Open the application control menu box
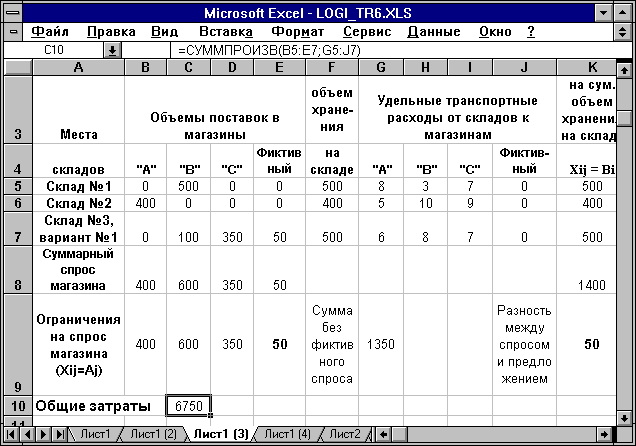The image size is (636, 446). 13,13
